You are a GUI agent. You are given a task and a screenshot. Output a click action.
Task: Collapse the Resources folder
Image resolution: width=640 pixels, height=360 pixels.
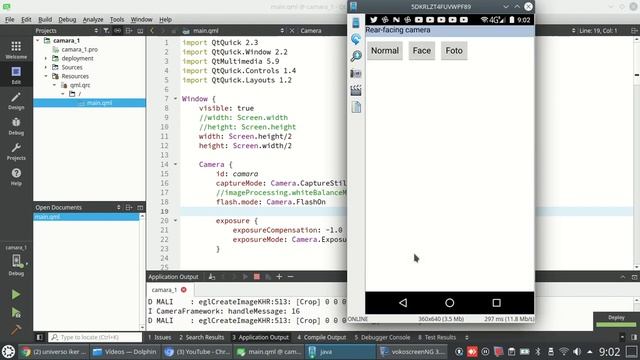[46, 76]
